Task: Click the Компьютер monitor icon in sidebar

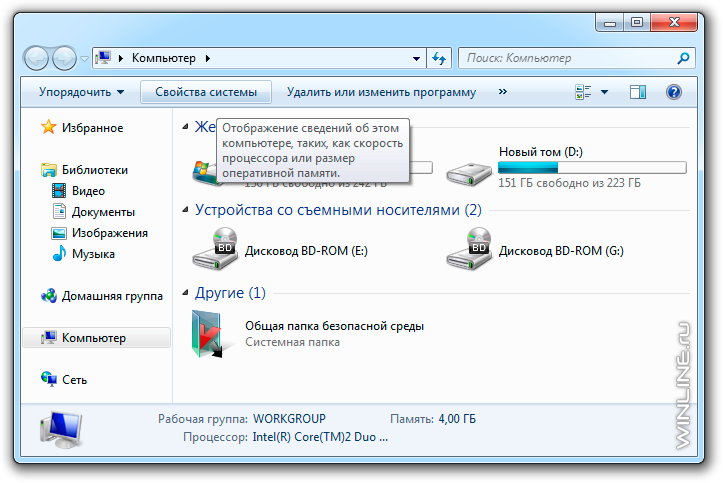Action: (48, 337)
